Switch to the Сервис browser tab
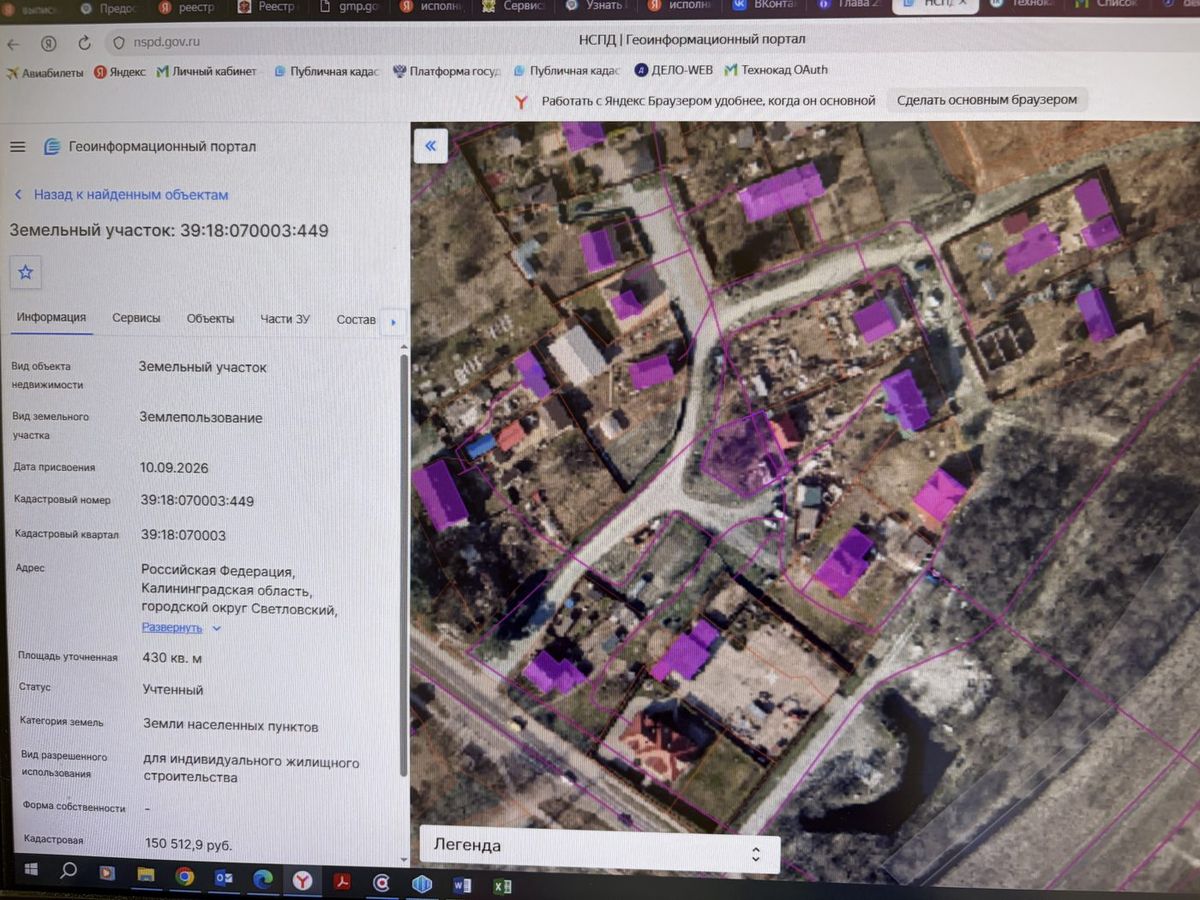The height and width of the screenshot is (900, 1200). pos(516,7)
